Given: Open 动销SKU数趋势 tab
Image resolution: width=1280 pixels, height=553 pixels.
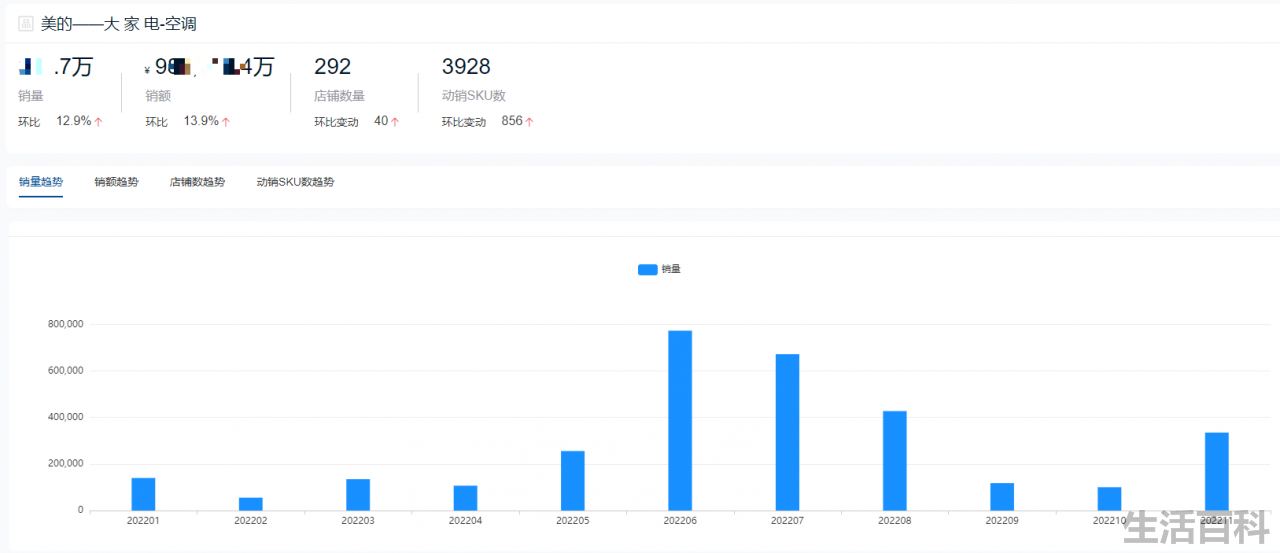Looking at the screenshot, I should coord(295,182).
